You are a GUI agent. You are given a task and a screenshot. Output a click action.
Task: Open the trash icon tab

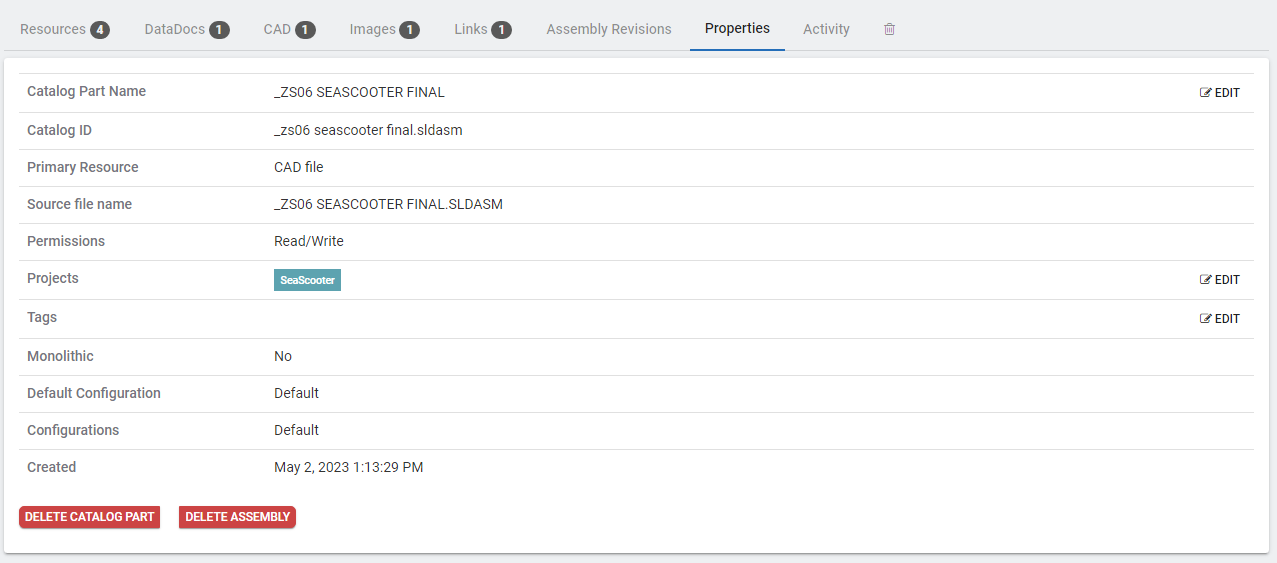[889, 29]
